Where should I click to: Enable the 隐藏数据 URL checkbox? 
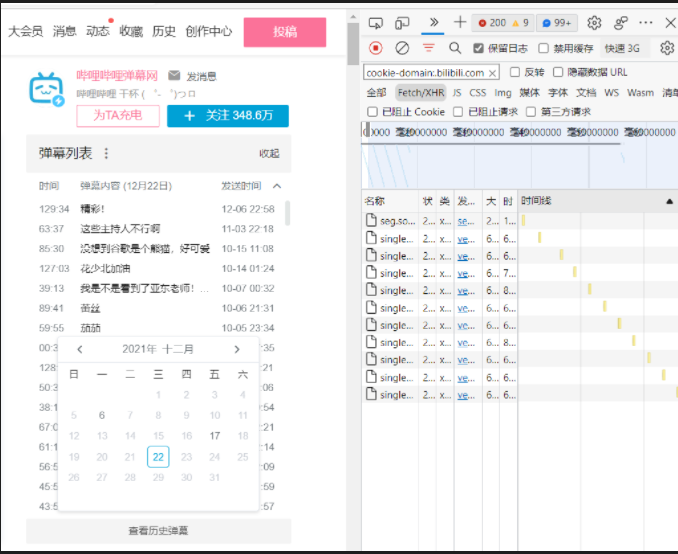point(558,72)
